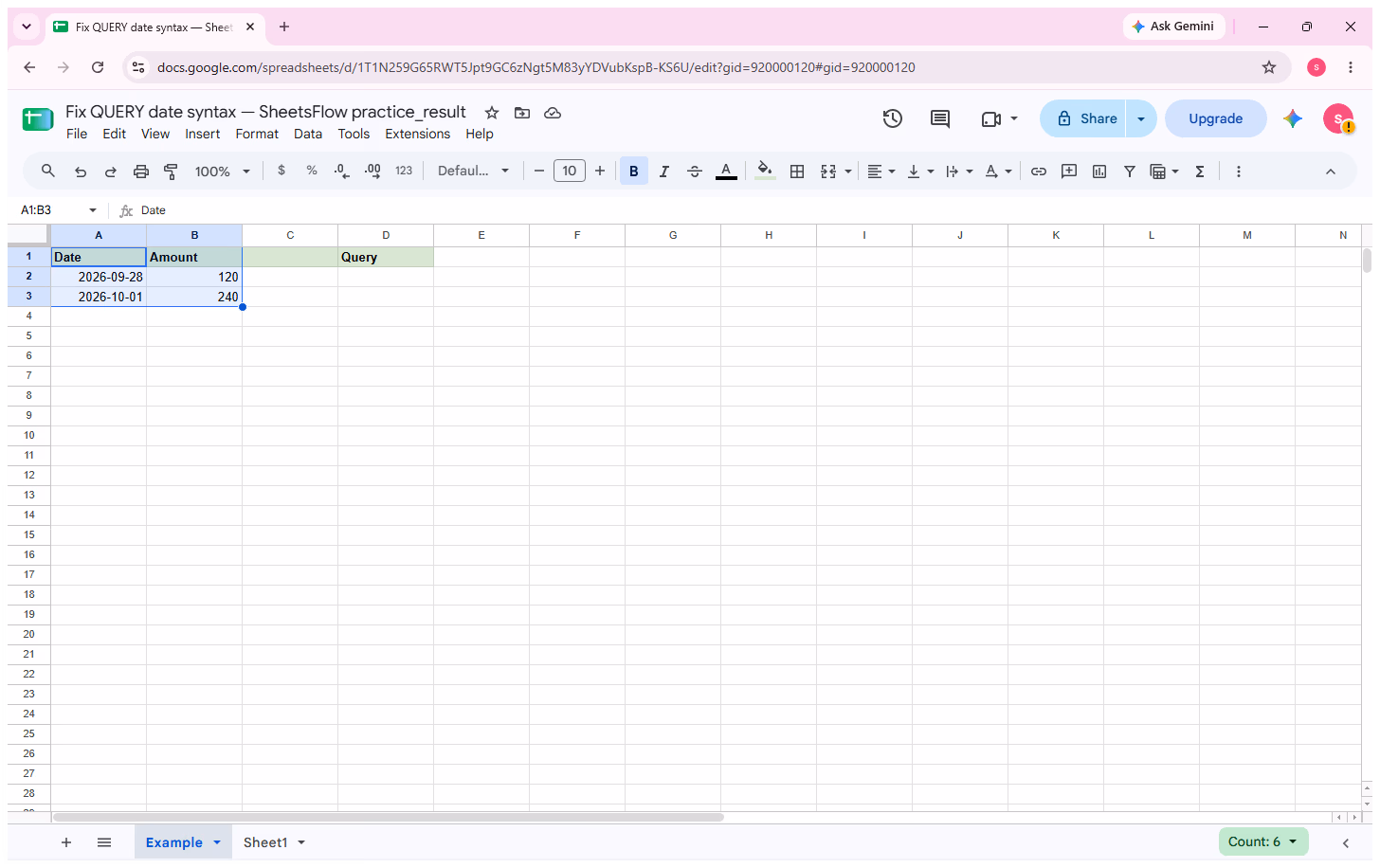1380x868 pixels.
Task: Click the undo arrow in toolbar
Action: point(81,172)
